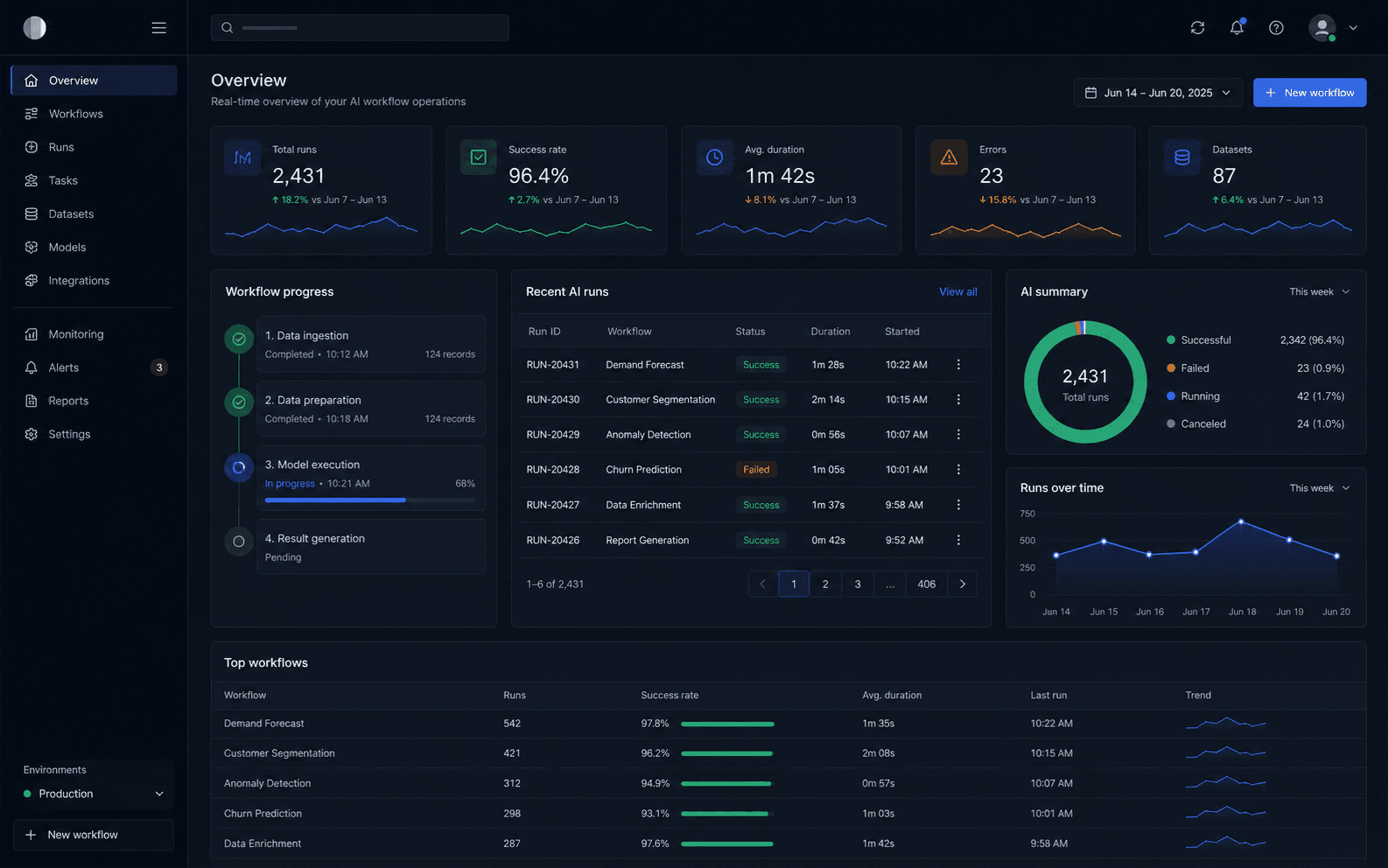The width and height of the screenshot is (1388, 868).
Task: Click Customer Segmentation in Top workflows
Action: tap(279, 753)
